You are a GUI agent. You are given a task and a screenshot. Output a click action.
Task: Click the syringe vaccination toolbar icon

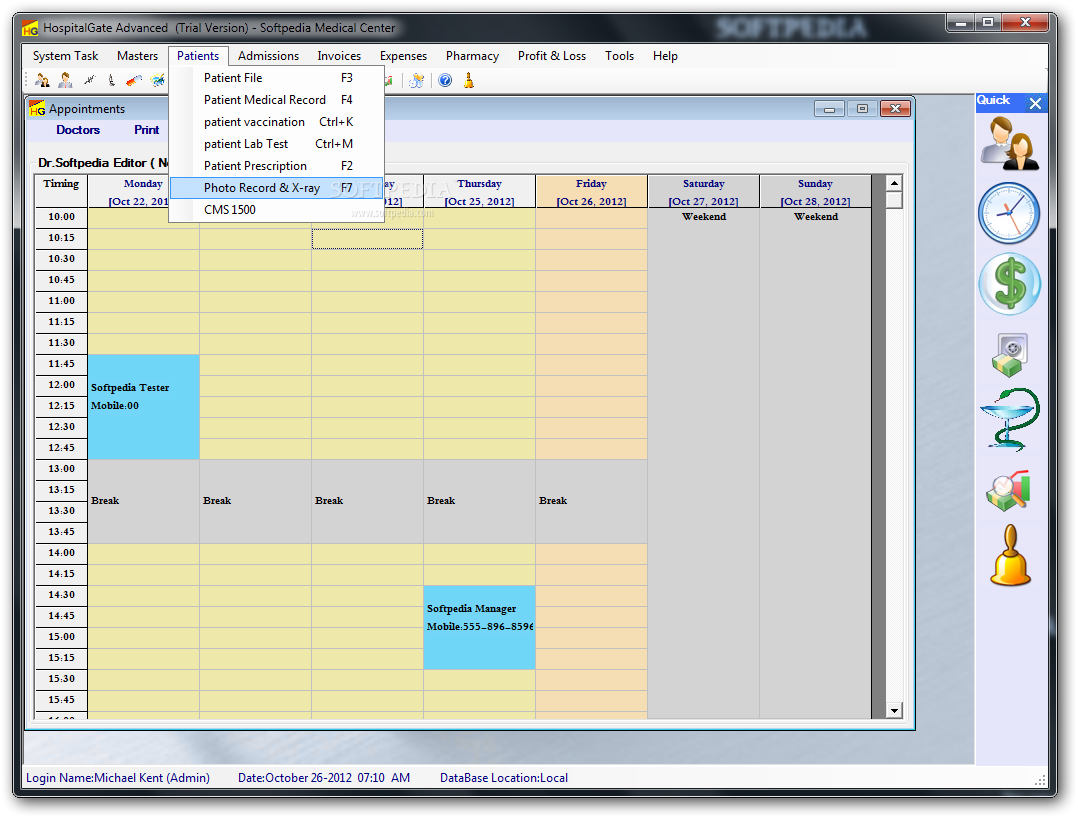click(89, 80)
